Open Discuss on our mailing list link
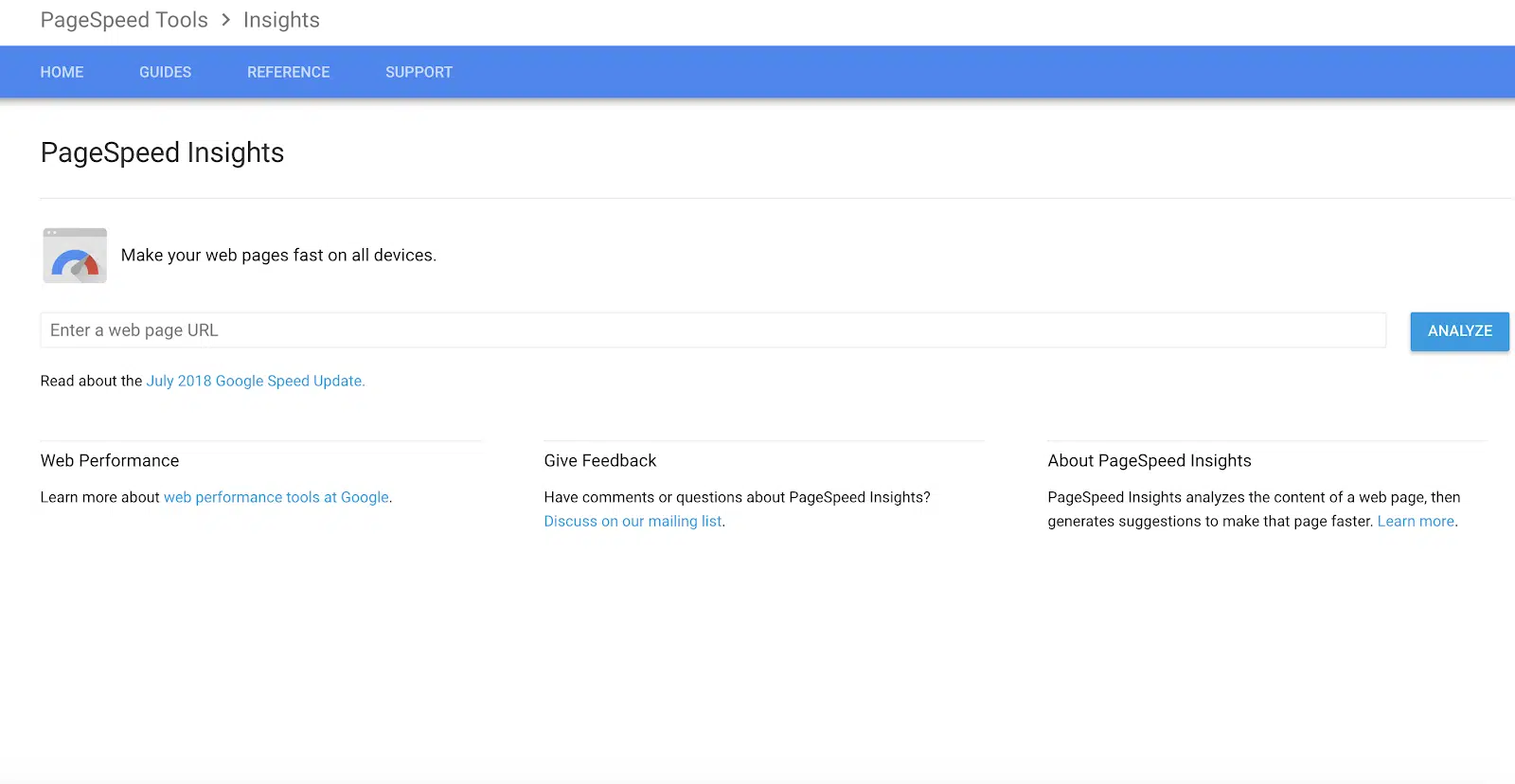Image resolution: width=1515 pixels, height=784 pixels. click(633, 521)
